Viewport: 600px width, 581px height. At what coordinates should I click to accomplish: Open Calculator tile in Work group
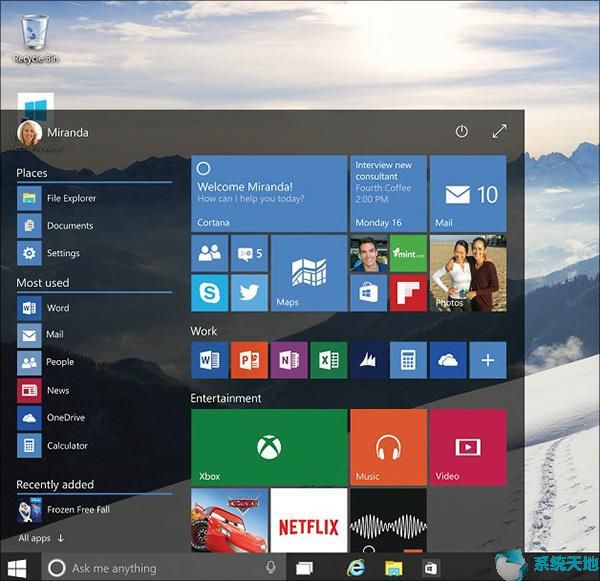[x=408, y=360]
